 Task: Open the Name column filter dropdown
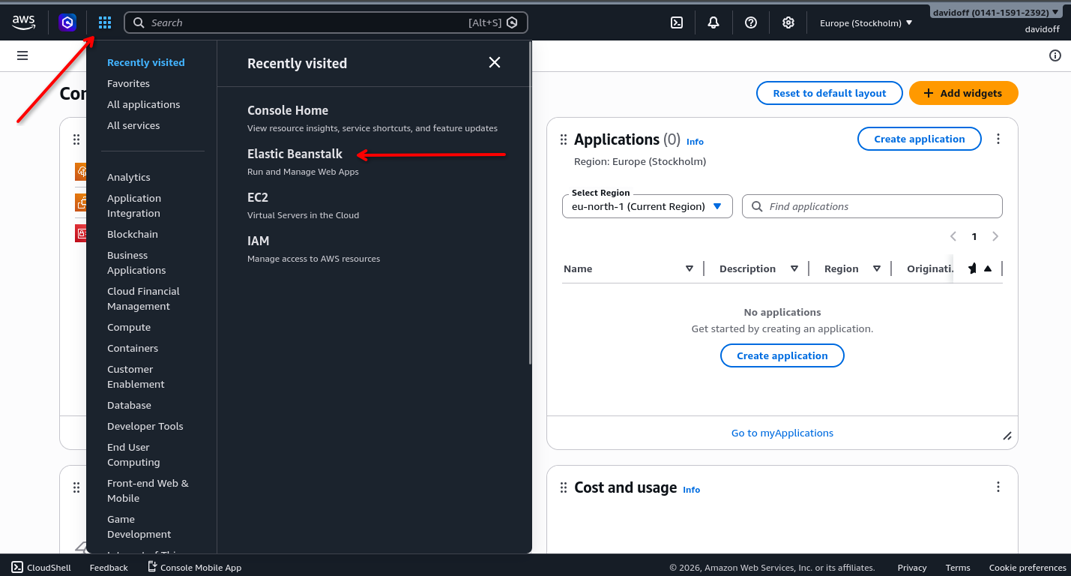pos(689,268)
